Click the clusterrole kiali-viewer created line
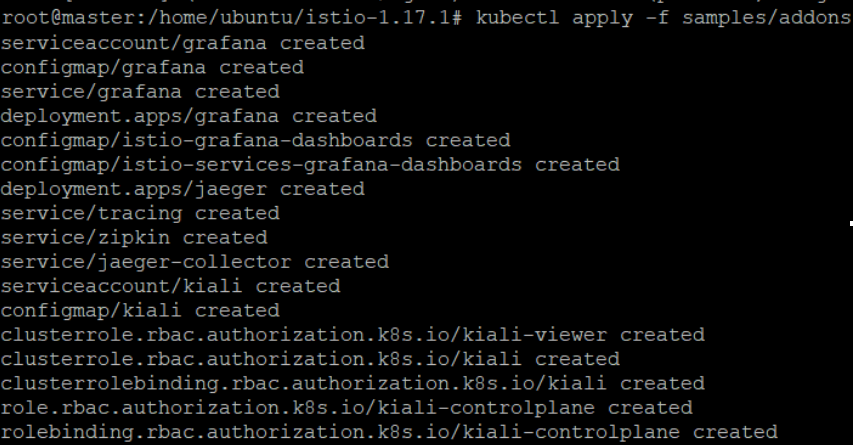The image size is (853, 445). [353, 335]
